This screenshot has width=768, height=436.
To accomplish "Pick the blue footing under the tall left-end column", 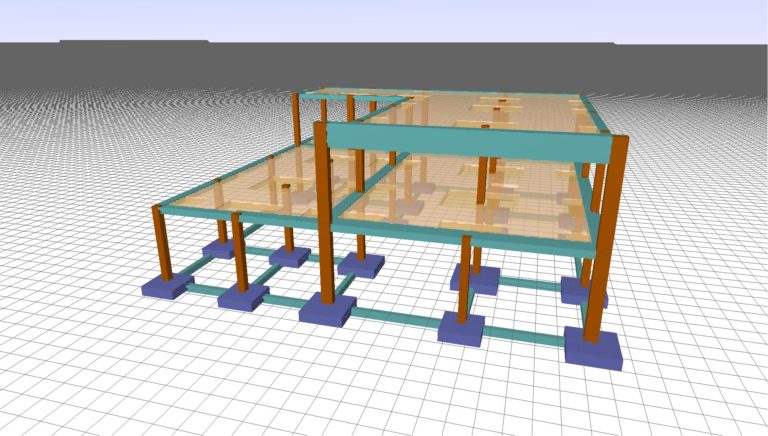I will coord(328,310).
